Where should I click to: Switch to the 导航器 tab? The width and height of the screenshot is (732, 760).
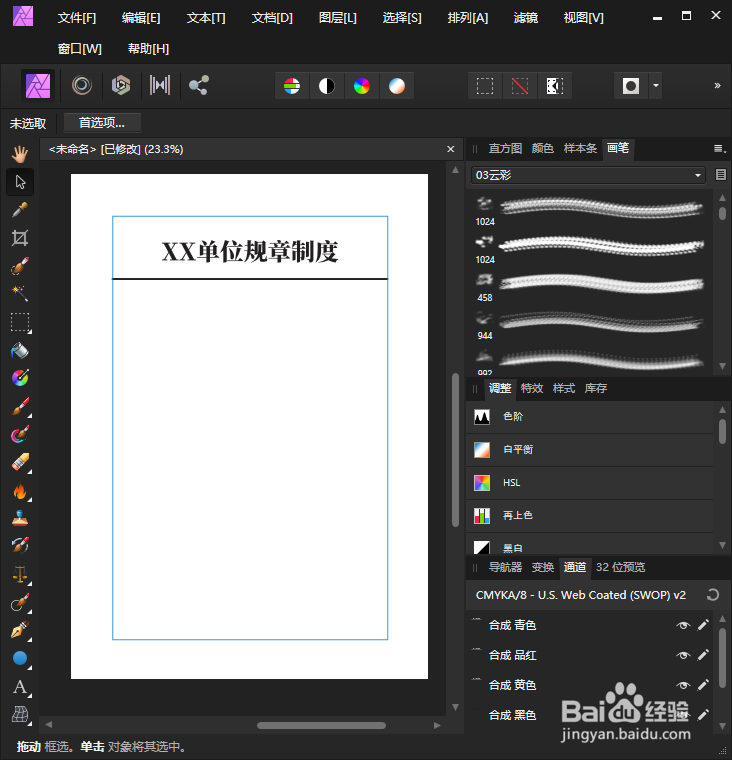tap(505, 567)
